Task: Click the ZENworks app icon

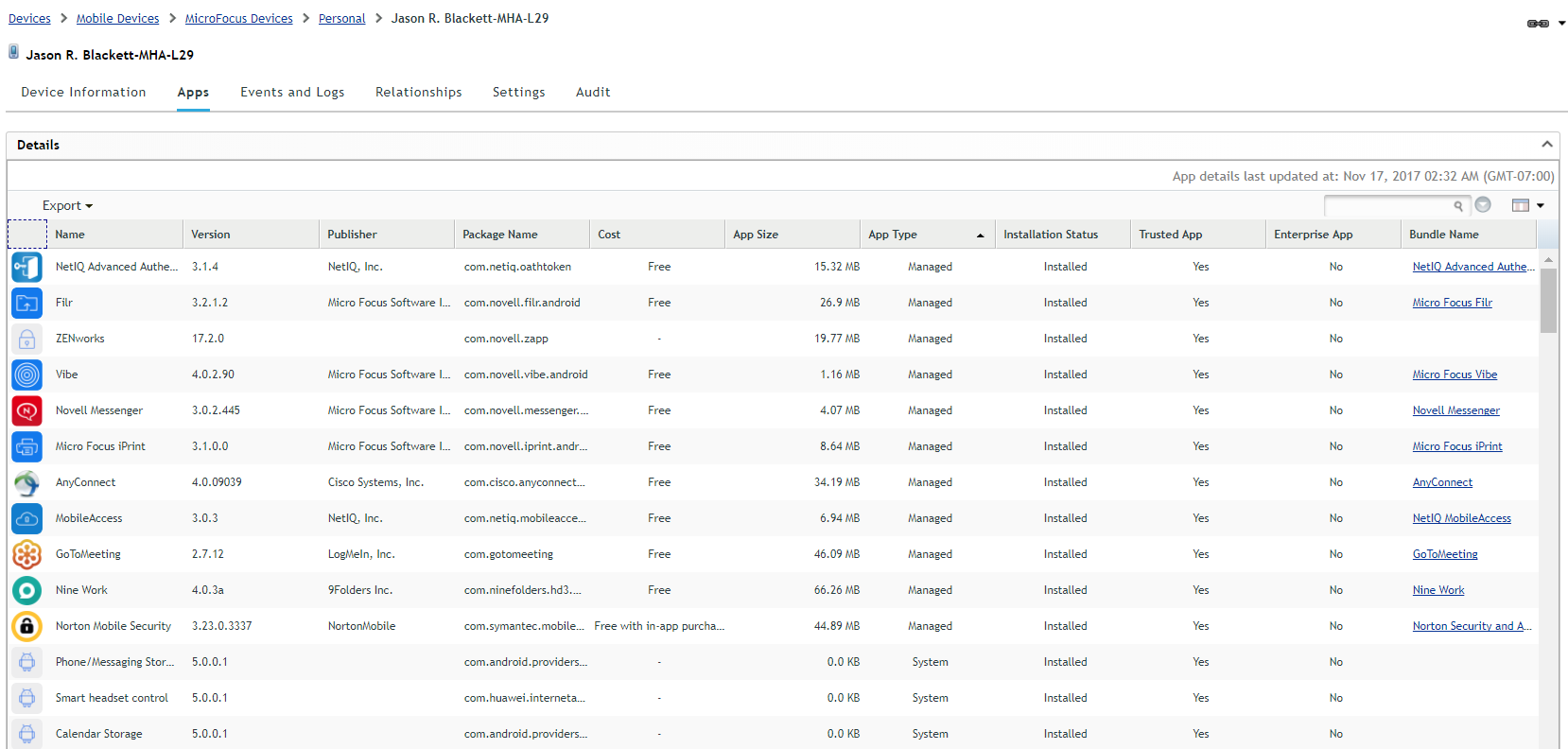Action: 26,339
